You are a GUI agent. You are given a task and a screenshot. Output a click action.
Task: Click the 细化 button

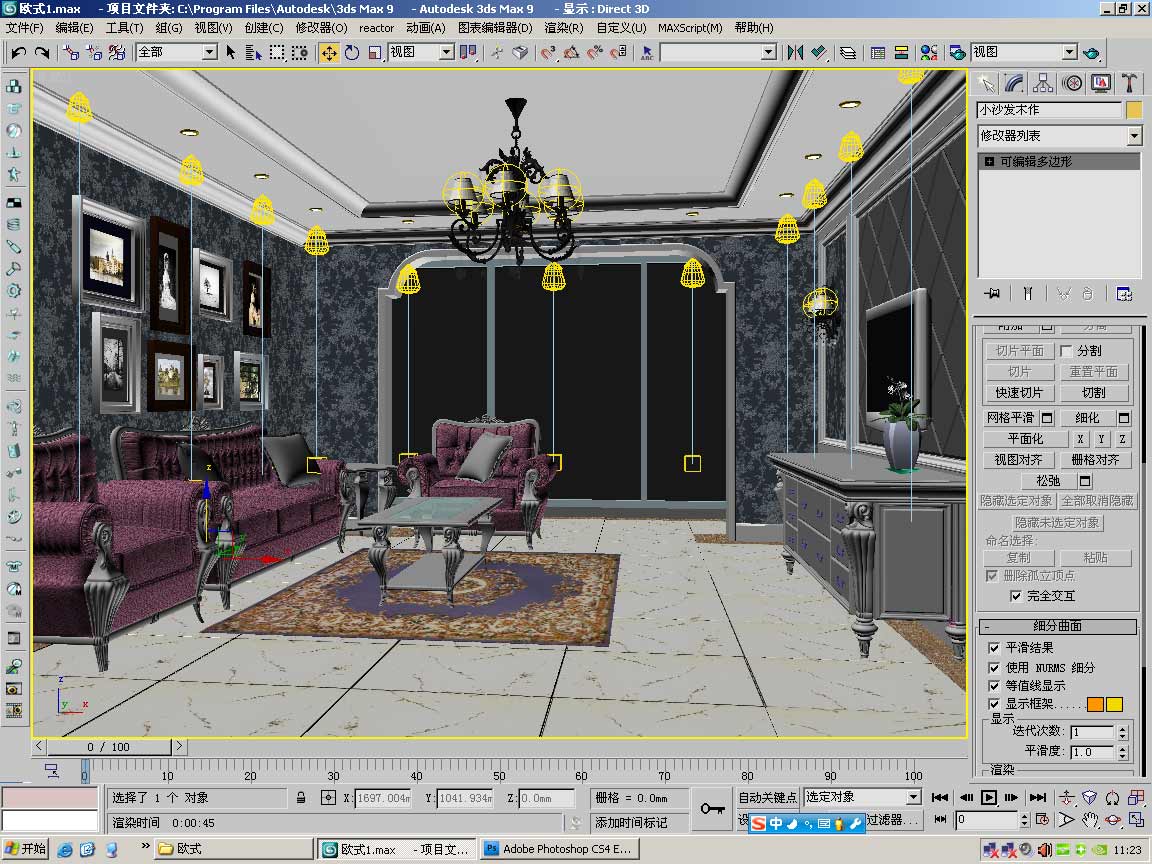(x=1087, y=418)
